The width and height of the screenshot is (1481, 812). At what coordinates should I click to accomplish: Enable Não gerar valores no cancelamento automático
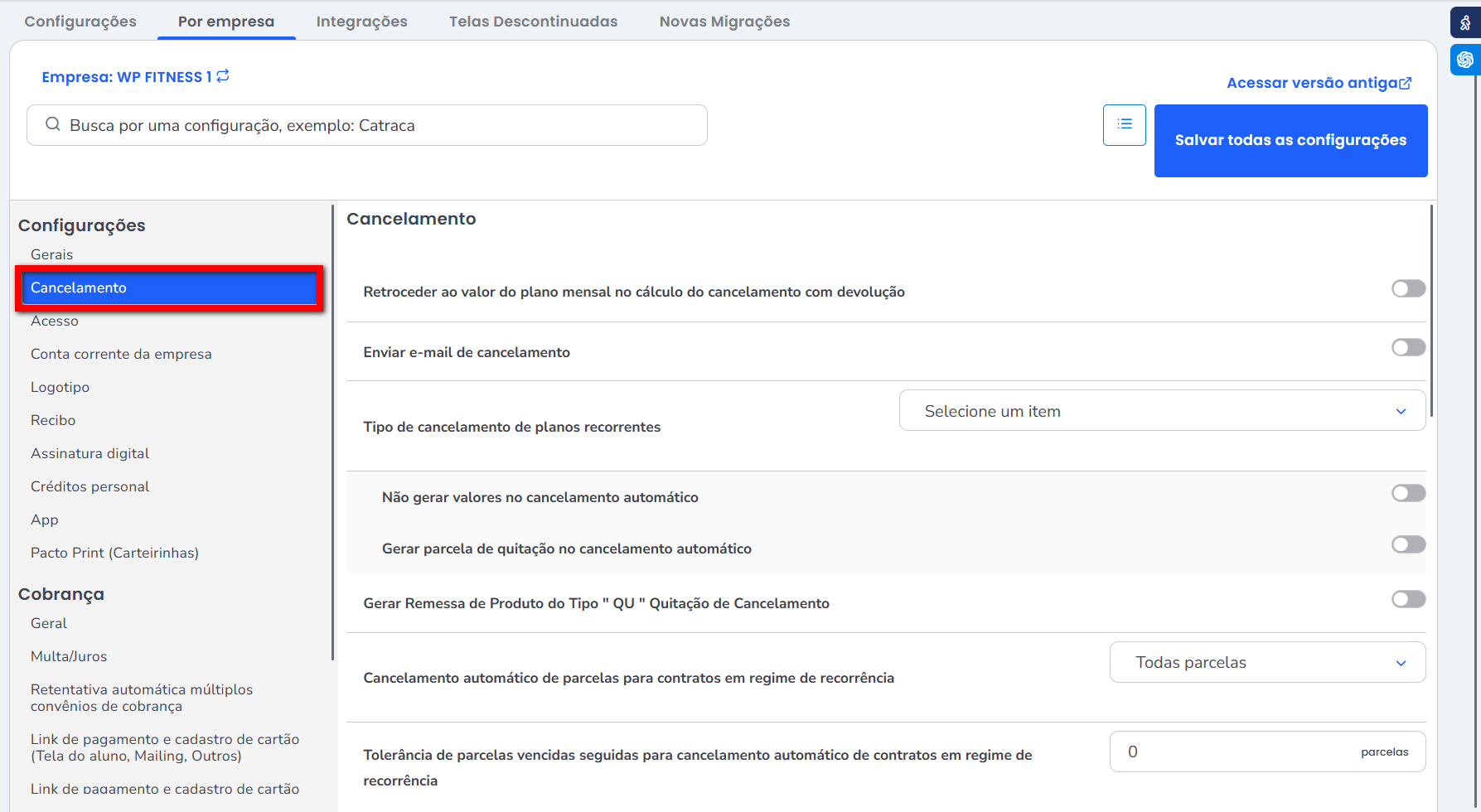click(1408, 493)
